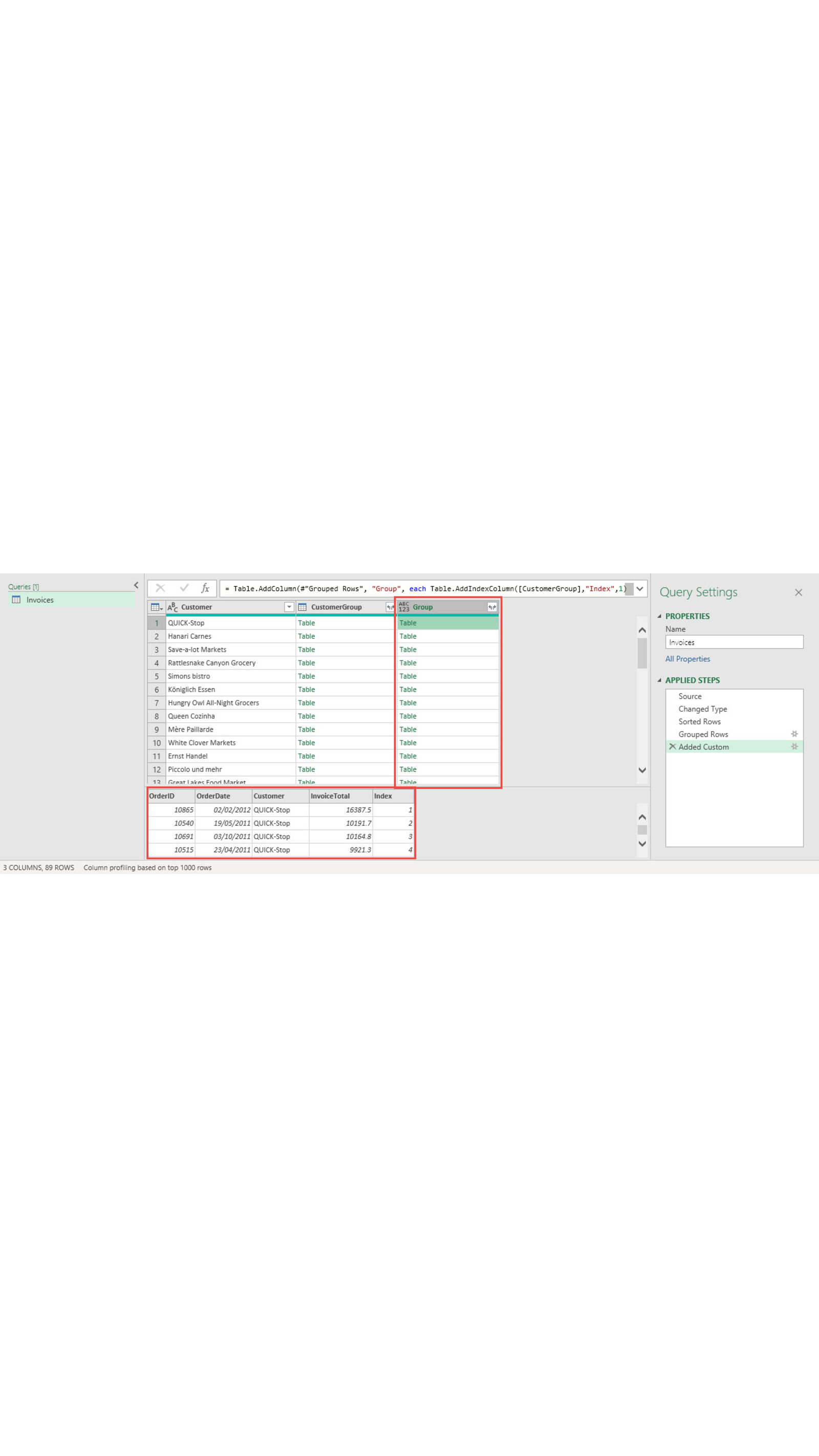The image size is (819, 1456).
Task: Expand the CustomerGroup column tables
Action: 390,607
